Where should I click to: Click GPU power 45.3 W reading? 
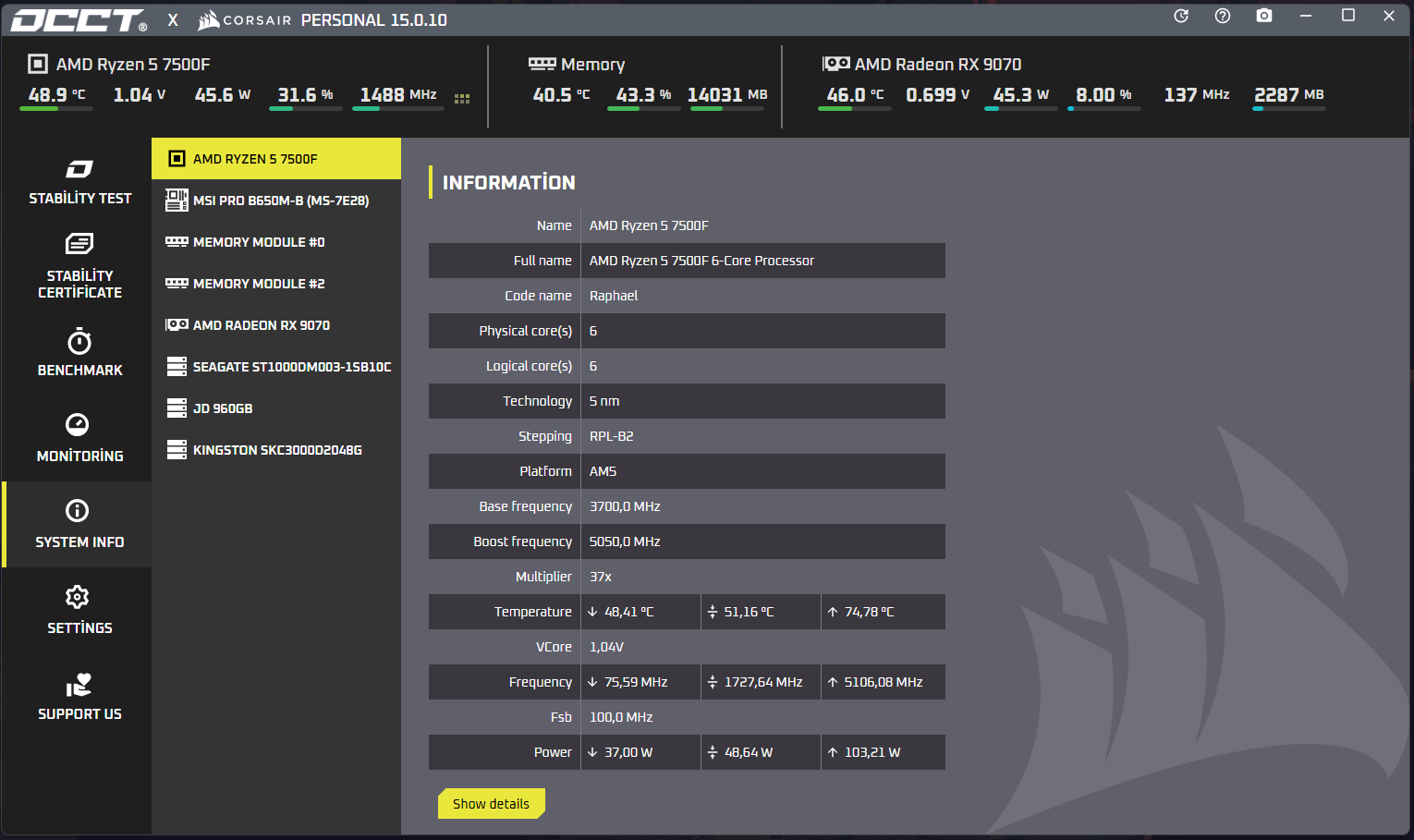[1021, 95]
